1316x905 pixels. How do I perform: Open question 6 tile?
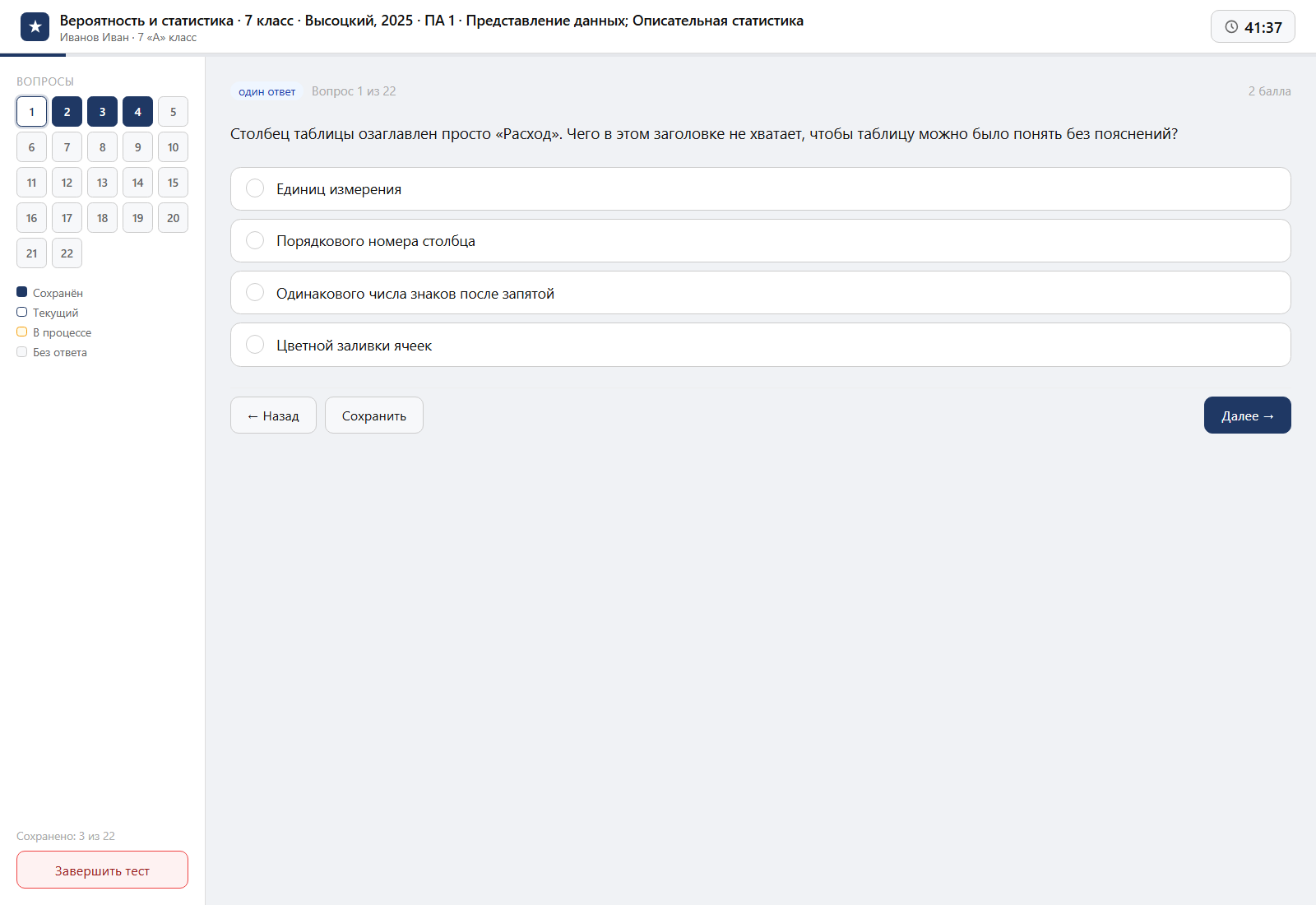pos(31,147)
